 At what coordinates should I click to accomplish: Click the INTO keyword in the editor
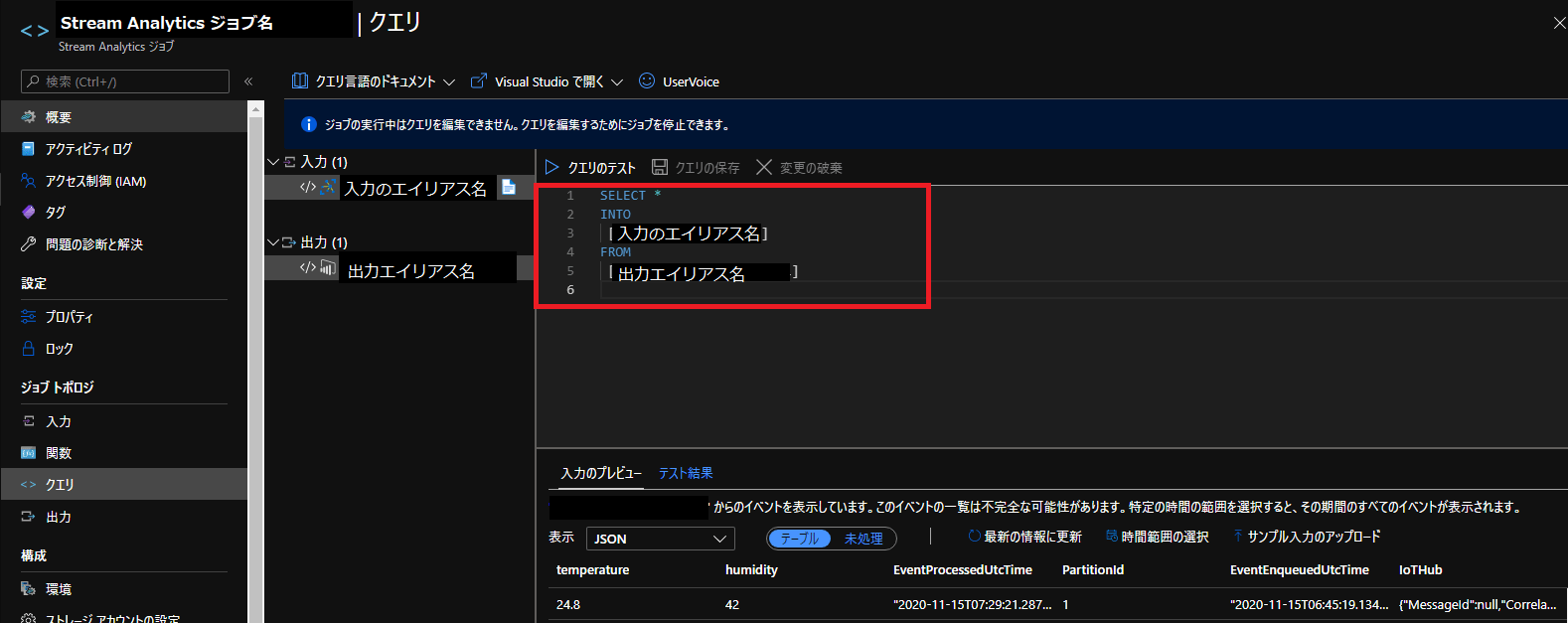615,215
